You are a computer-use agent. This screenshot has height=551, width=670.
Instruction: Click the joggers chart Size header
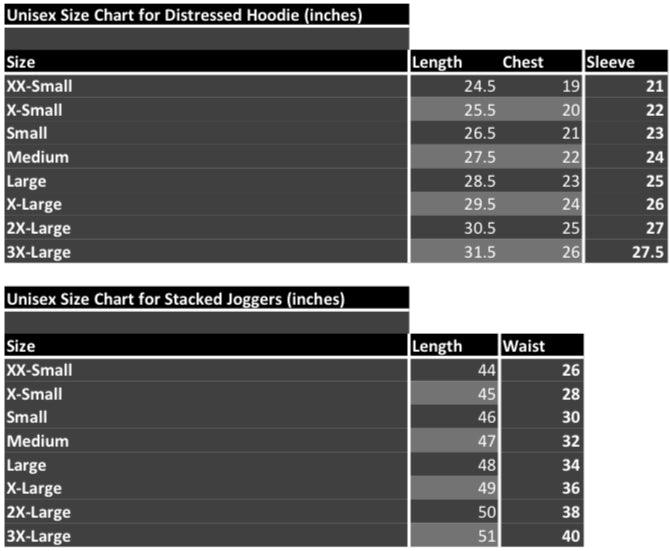[x=21, y=346]
